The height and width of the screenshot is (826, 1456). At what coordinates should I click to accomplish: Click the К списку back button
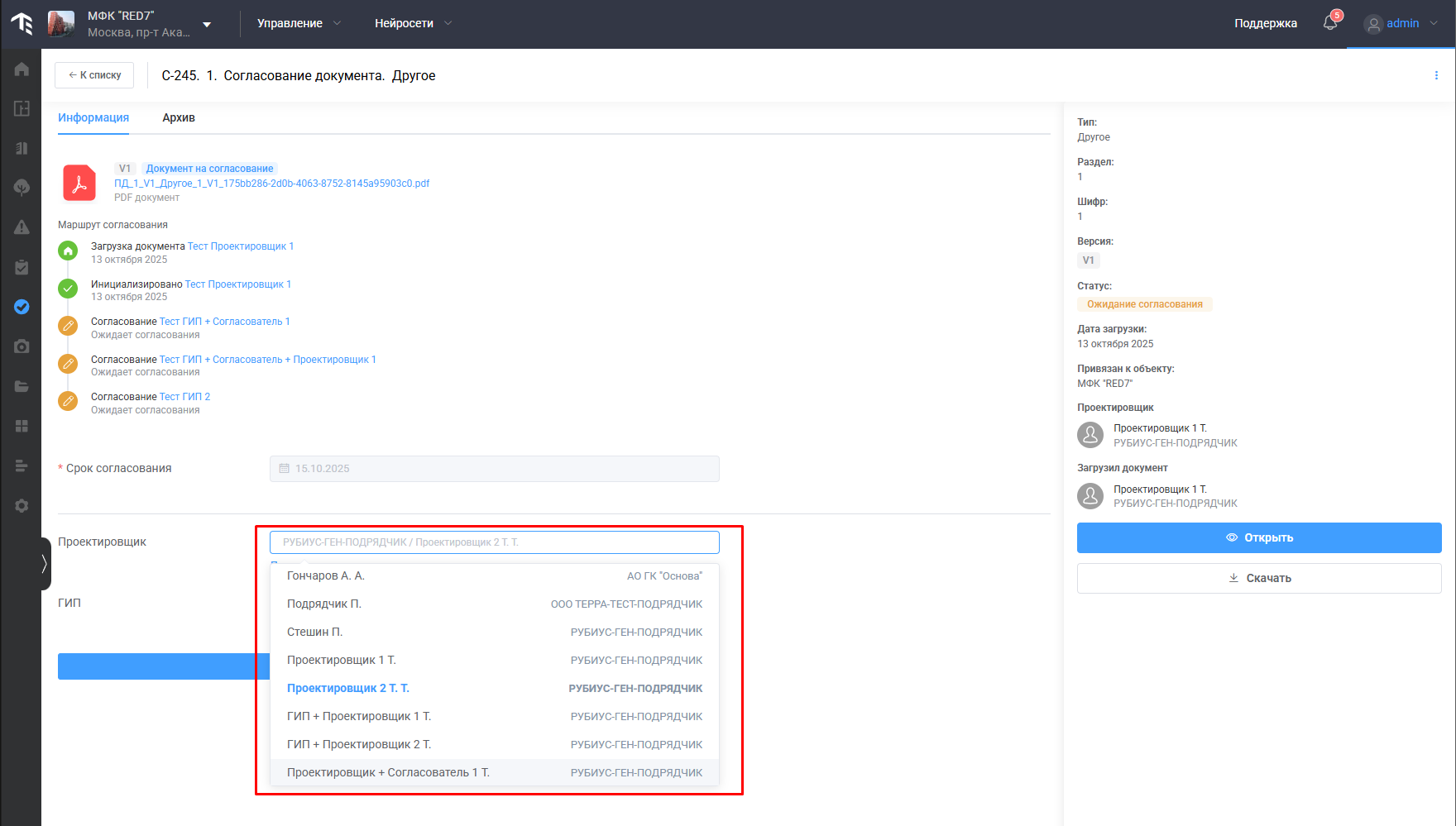94,75
